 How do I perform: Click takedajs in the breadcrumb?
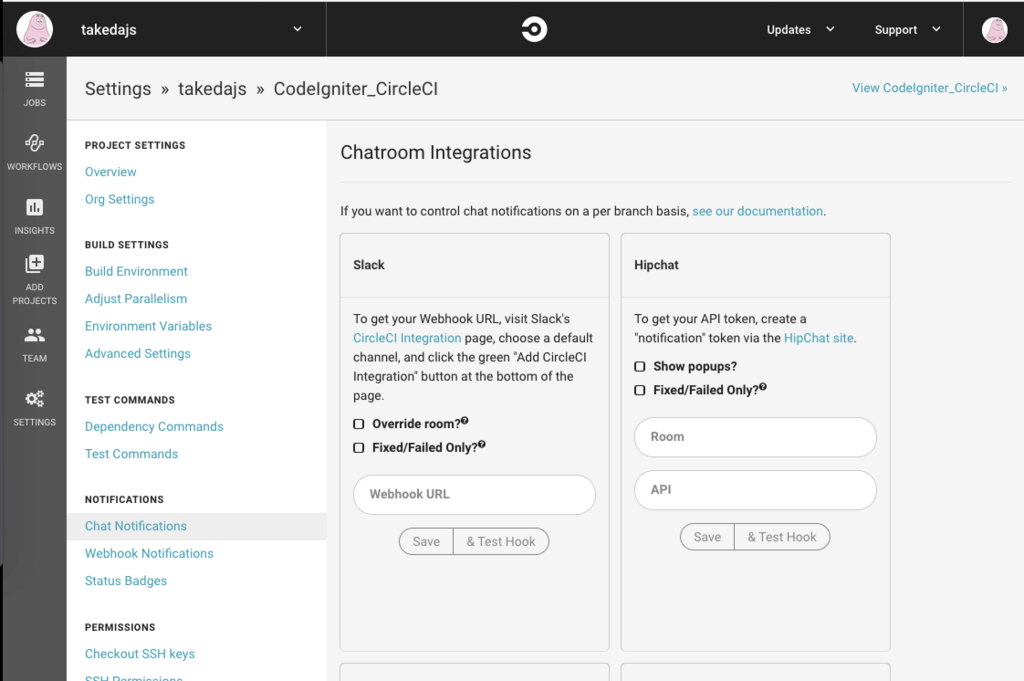pos(212,89)
